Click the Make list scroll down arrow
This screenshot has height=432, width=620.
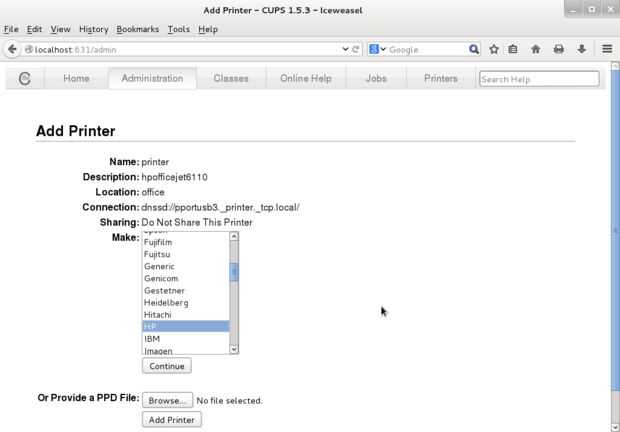click(x=234, y=349)
